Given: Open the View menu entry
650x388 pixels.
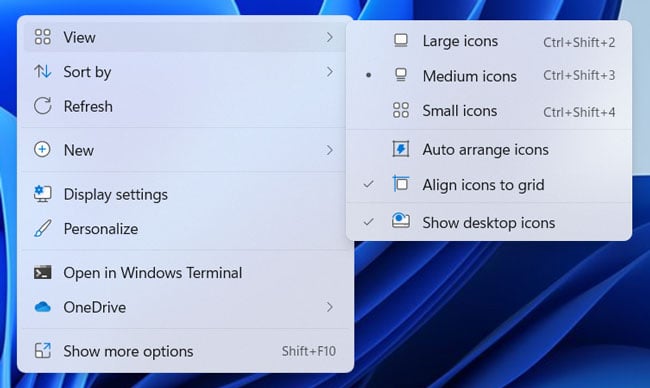Looking at the screenshot, I should pos(185,37).
